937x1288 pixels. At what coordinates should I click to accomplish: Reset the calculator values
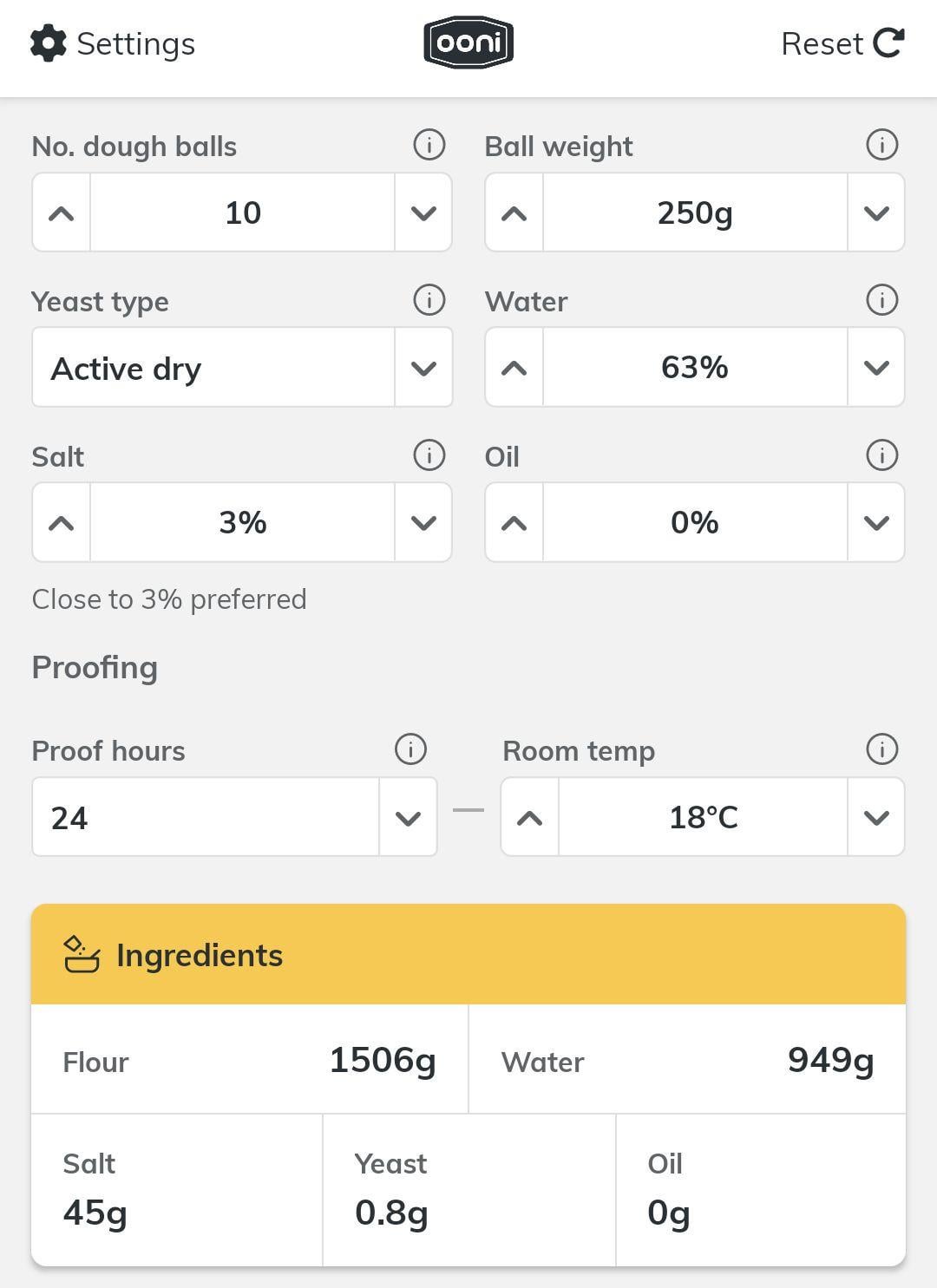[x=842, y=43]
